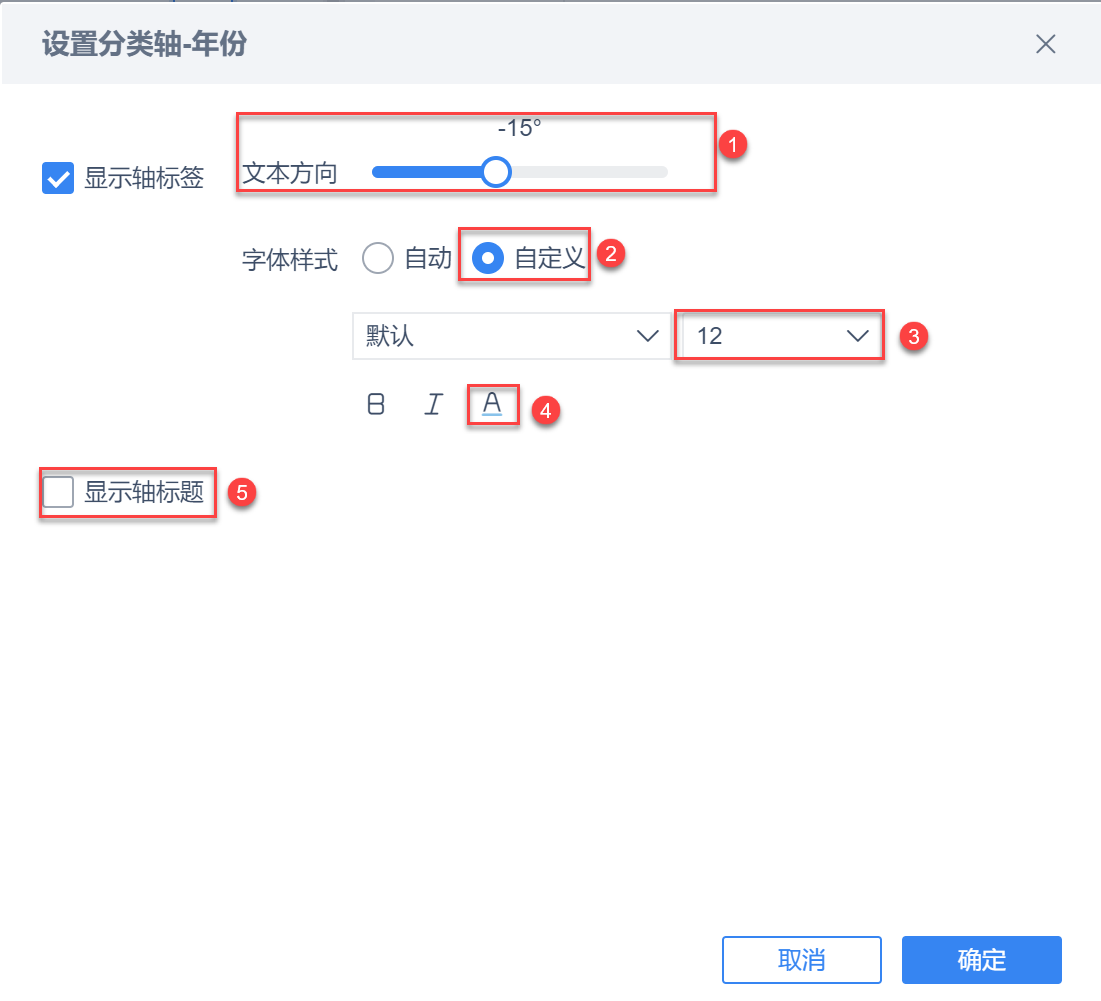This screenshot has width=1101, height=1001.
Task: Toggle bold font style
Action: click(376, 404)
